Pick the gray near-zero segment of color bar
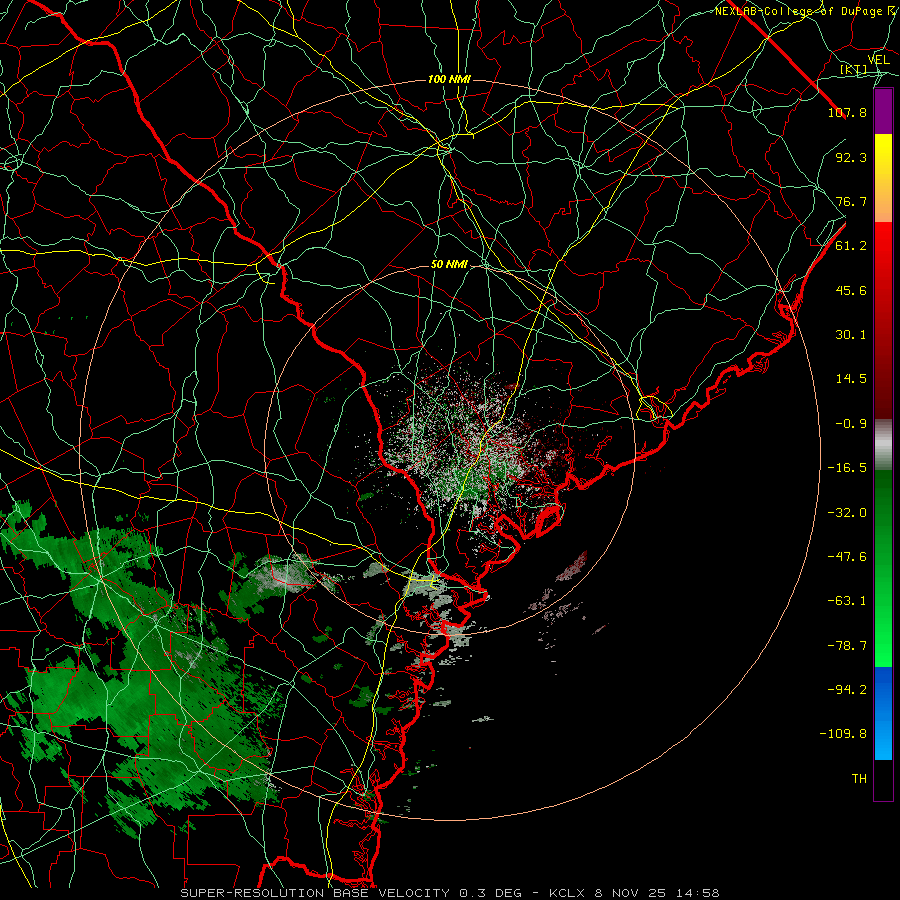The width and height of the screenshot is (900, 900). point(883,445)
